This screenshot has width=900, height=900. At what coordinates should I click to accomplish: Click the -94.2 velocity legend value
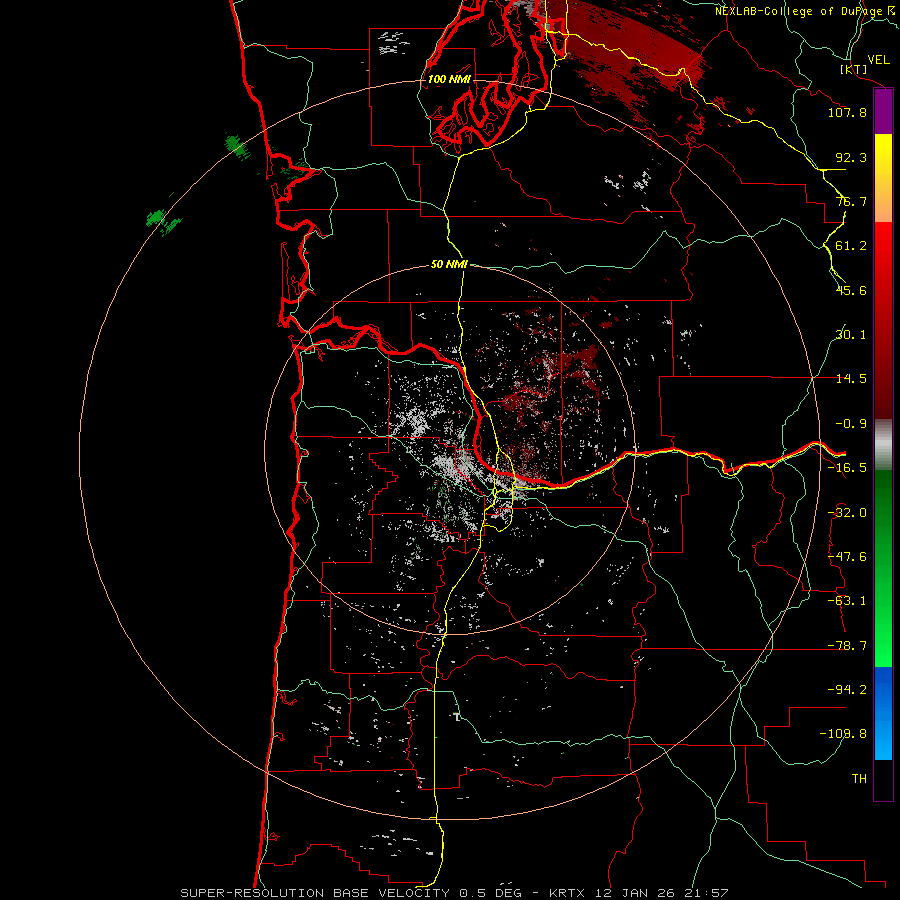pos(847,690)
